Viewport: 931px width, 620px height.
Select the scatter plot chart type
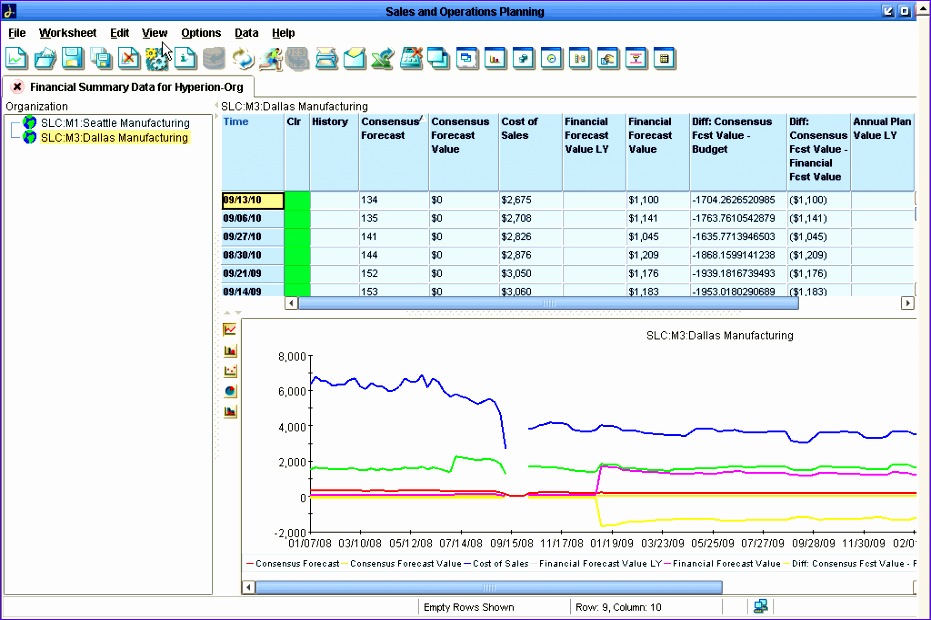(x=230, y=370)
